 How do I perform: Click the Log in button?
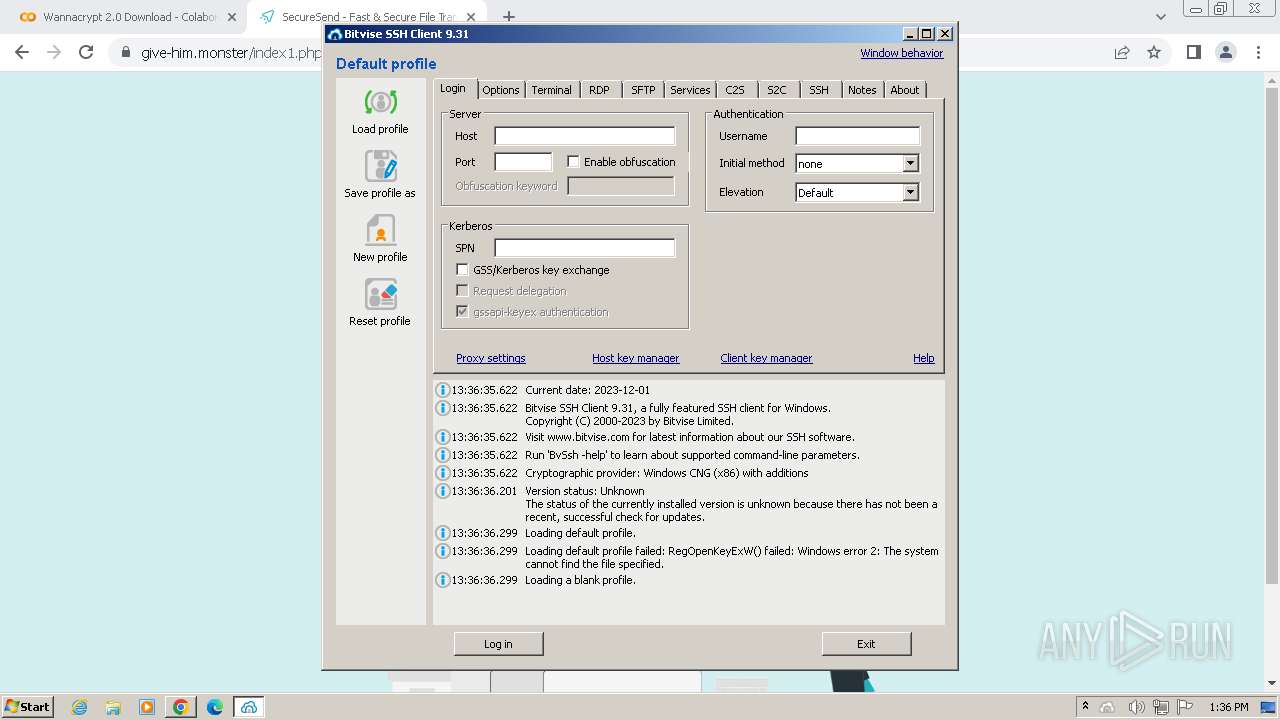coord(498,644)
